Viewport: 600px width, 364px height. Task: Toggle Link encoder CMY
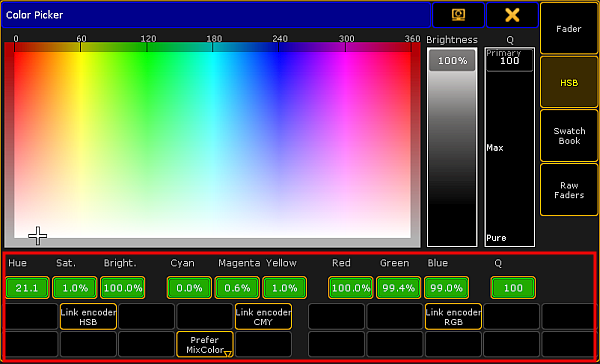[x=263, y=317]
